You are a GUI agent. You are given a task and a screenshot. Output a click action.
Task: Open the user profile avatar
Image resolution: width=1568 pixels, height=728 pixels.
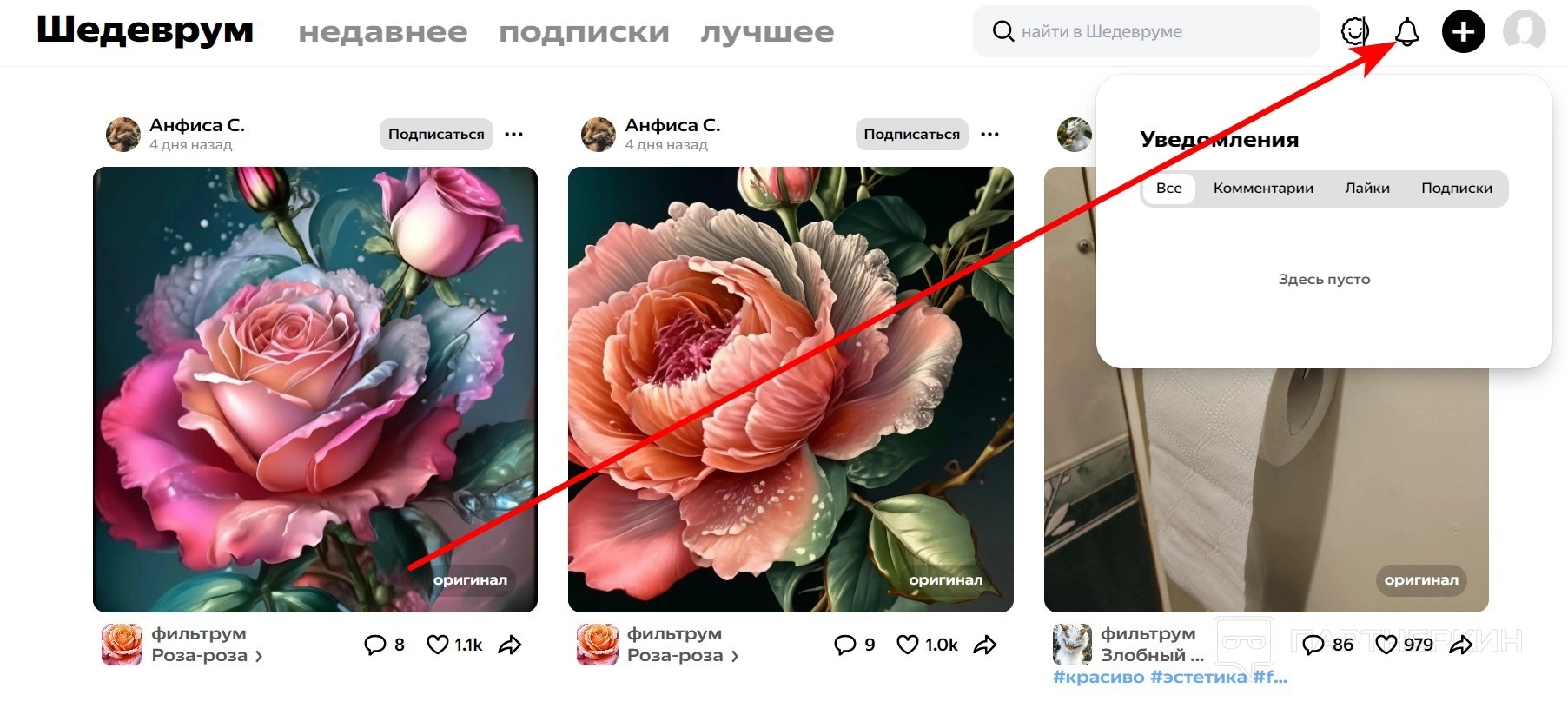[1525, 31]
